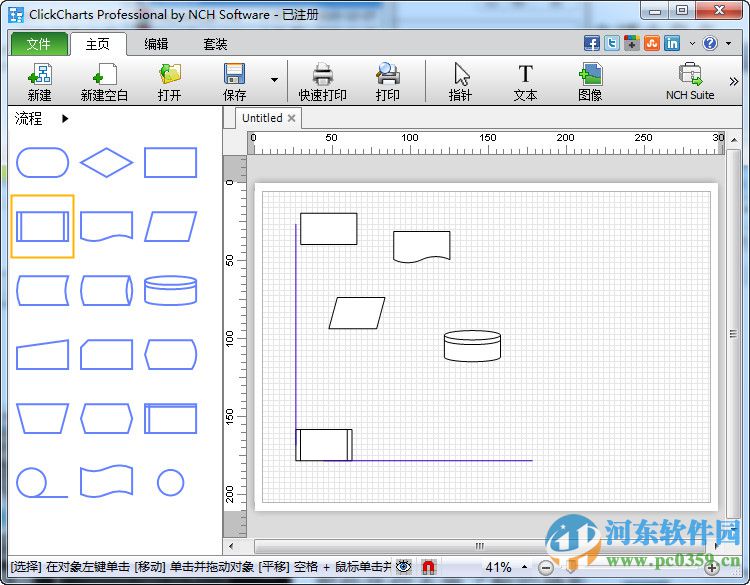Click the document shape on the canvas
Image resolution: width=750 pixels, height=585 pixels.
pyautogui.click(x=421, y=246)
